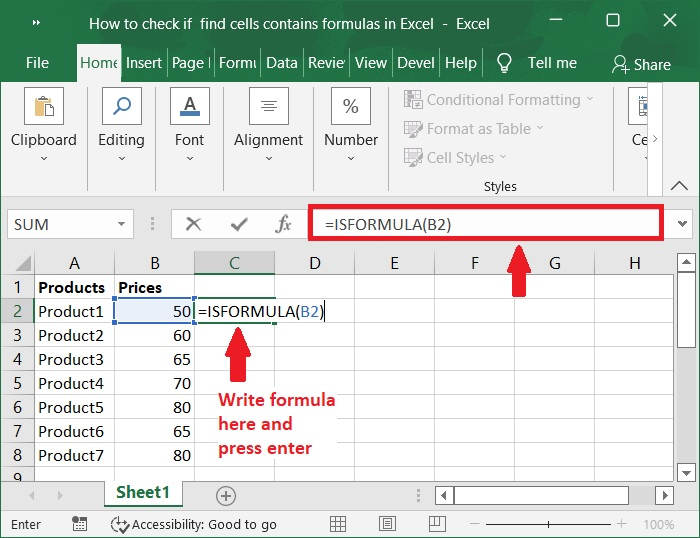The width and height of the screenshot is (700, 538).
Task: Switch to the Developer tab
Action: tap(416, 63)
